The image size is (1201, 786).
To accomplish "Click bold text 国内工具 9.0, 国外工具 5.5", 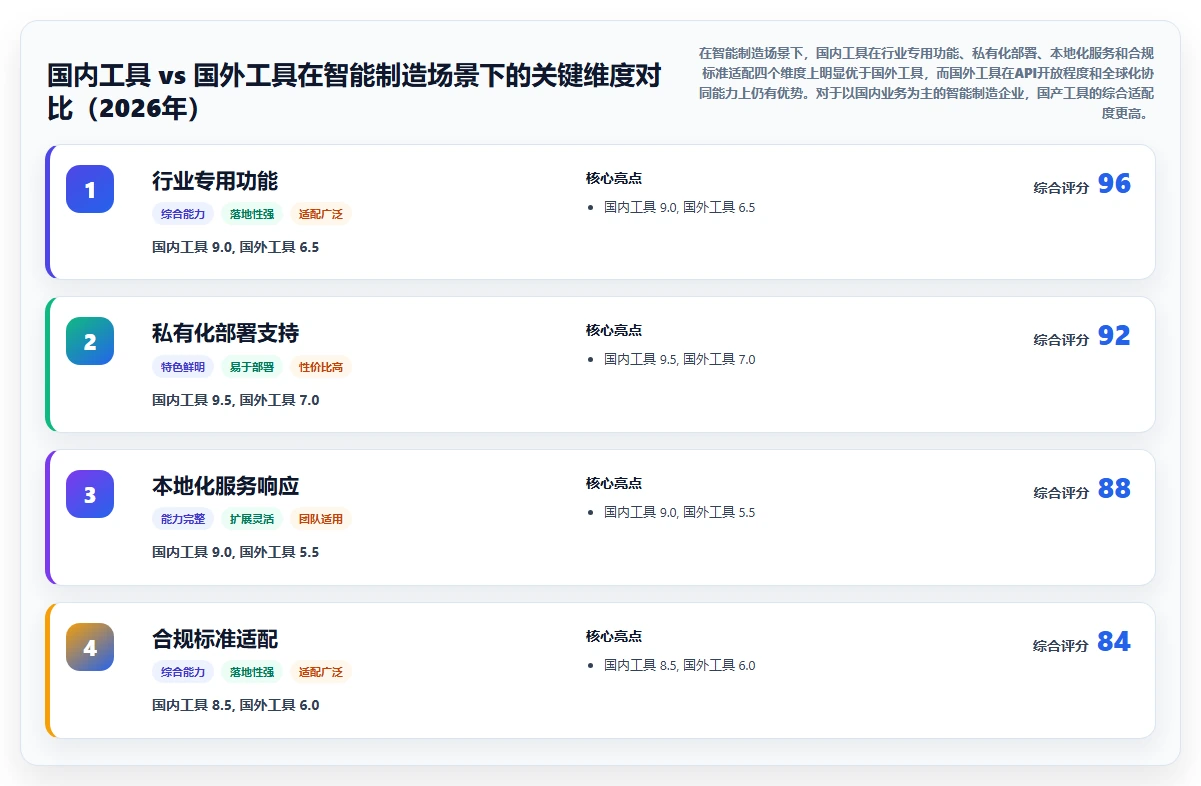I will [236, 552].
